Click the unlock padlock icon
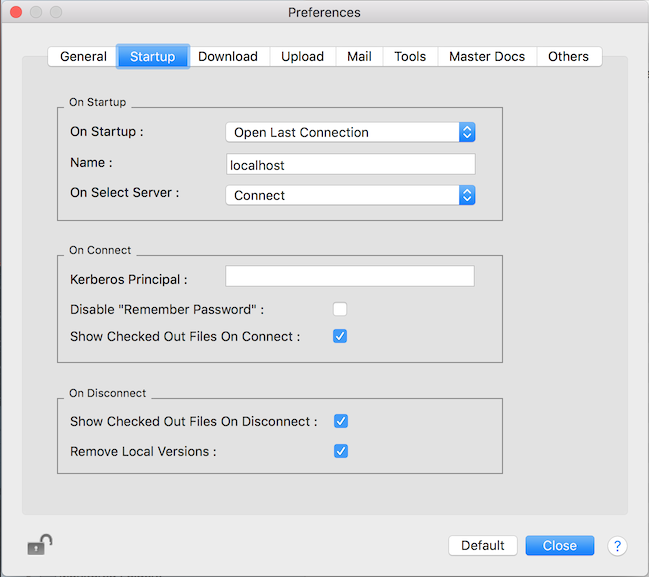Image resolution: width=649 pixels, height=577 pixels. pyautogui.click(x=40, y=545)
